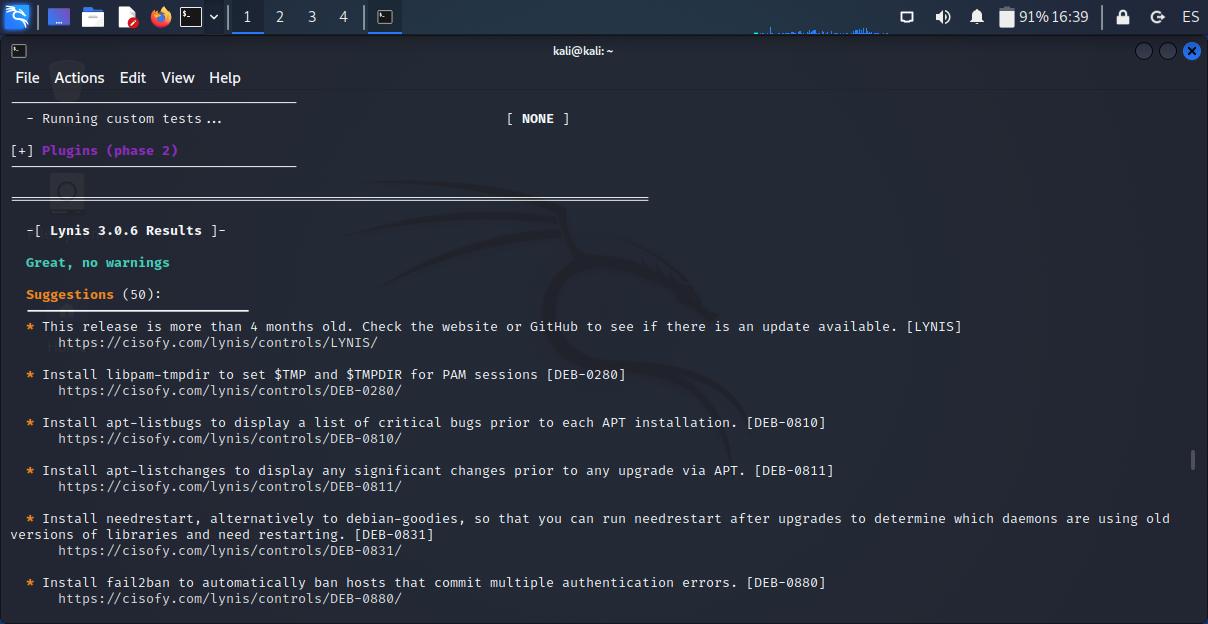
Task: Open the 16:39 clock
Action: click(x=1070, y=17)
